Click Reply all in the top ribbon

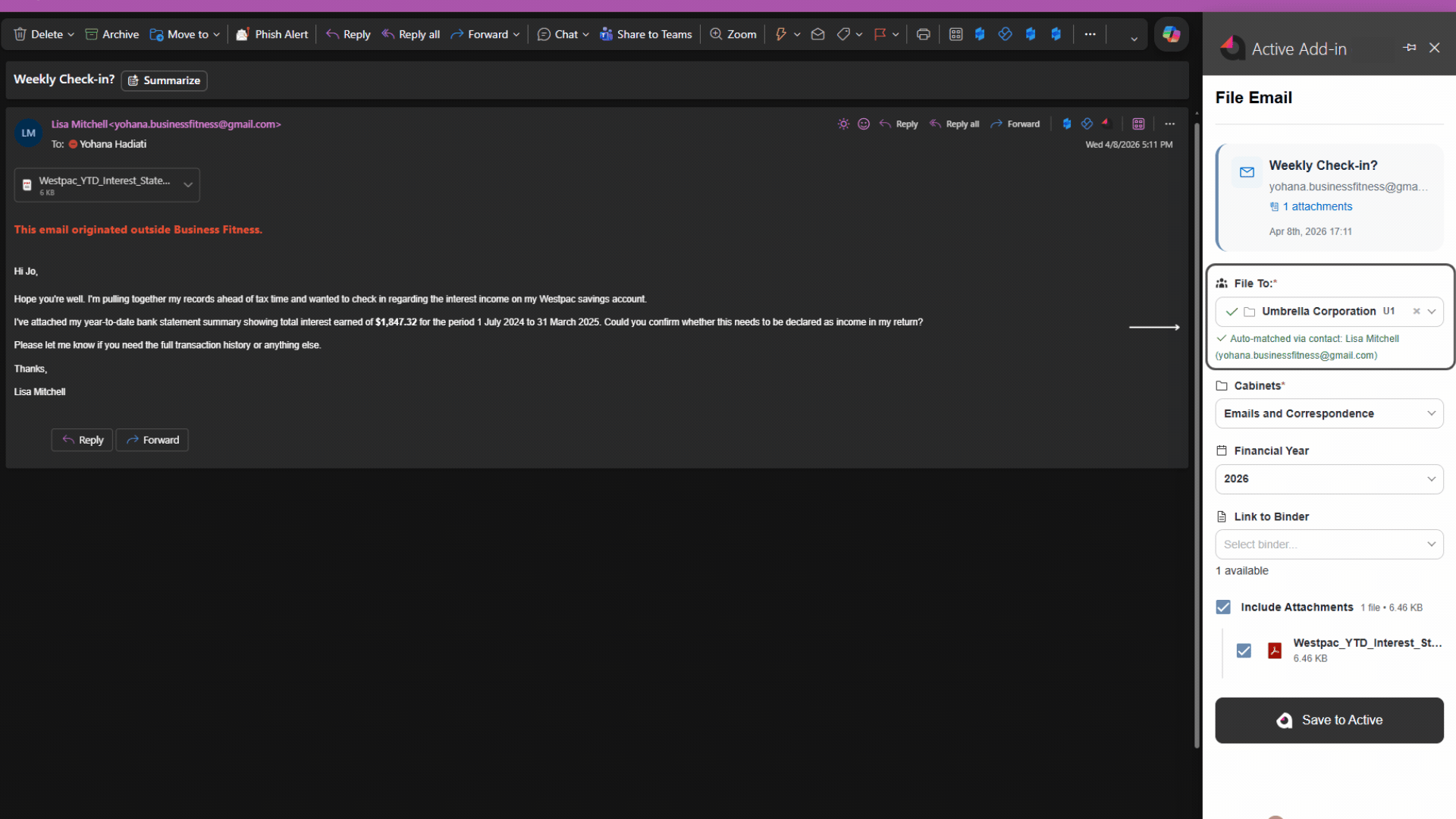[410, 34]
